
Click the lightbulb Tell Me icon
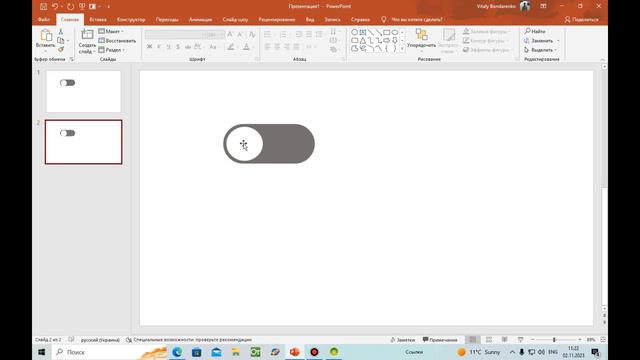[x=383, y=19]
